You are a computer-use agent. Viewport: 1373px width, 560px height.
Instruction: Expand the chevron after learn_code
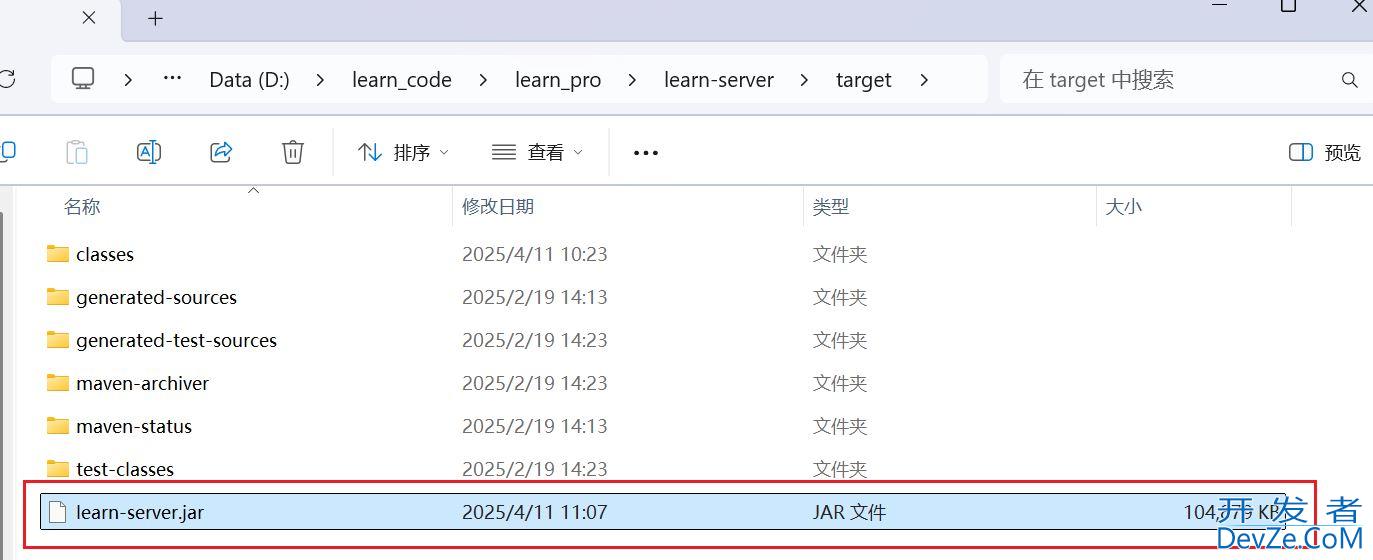[x=483, y=80]
